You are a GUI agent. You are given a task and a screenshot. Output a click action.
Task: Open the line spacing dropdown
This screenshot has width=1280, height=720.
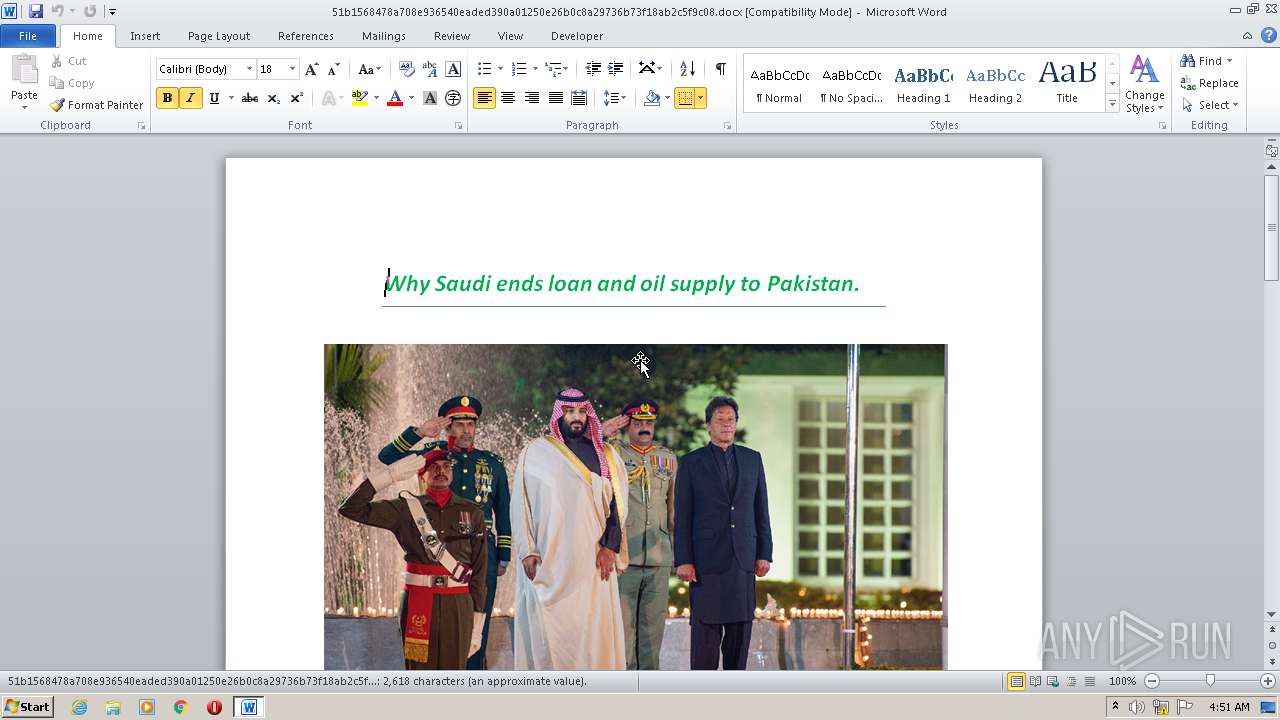(x=614, y=98)
